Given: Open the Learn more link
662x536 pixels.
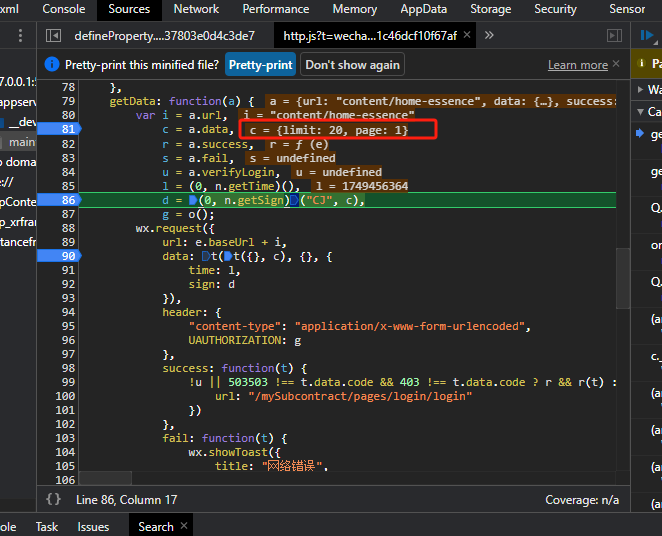Looking at the screenshot, I should [578, 65].
